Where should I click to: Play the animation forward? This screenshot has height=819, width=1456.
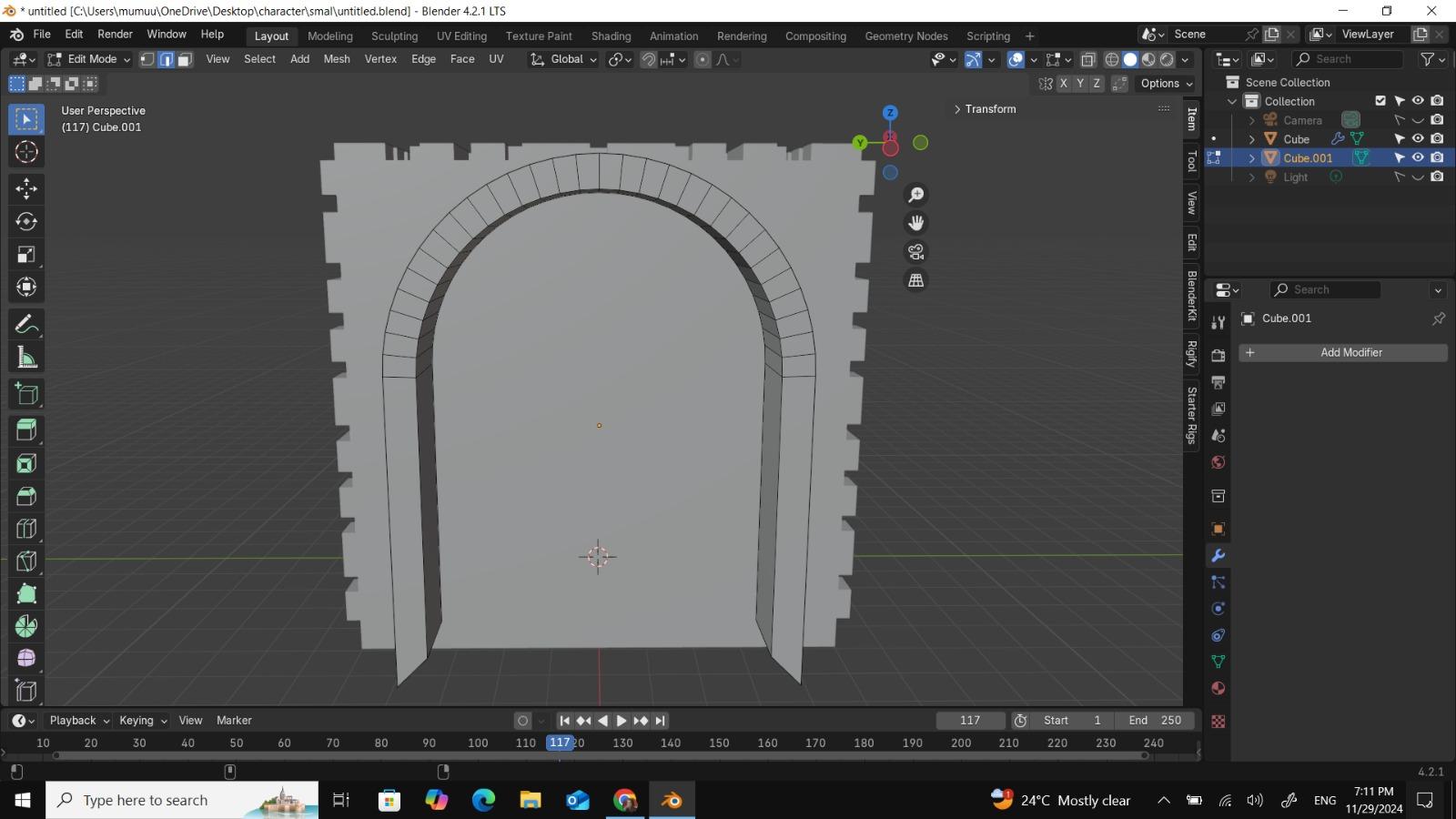(x=622, y=721)
